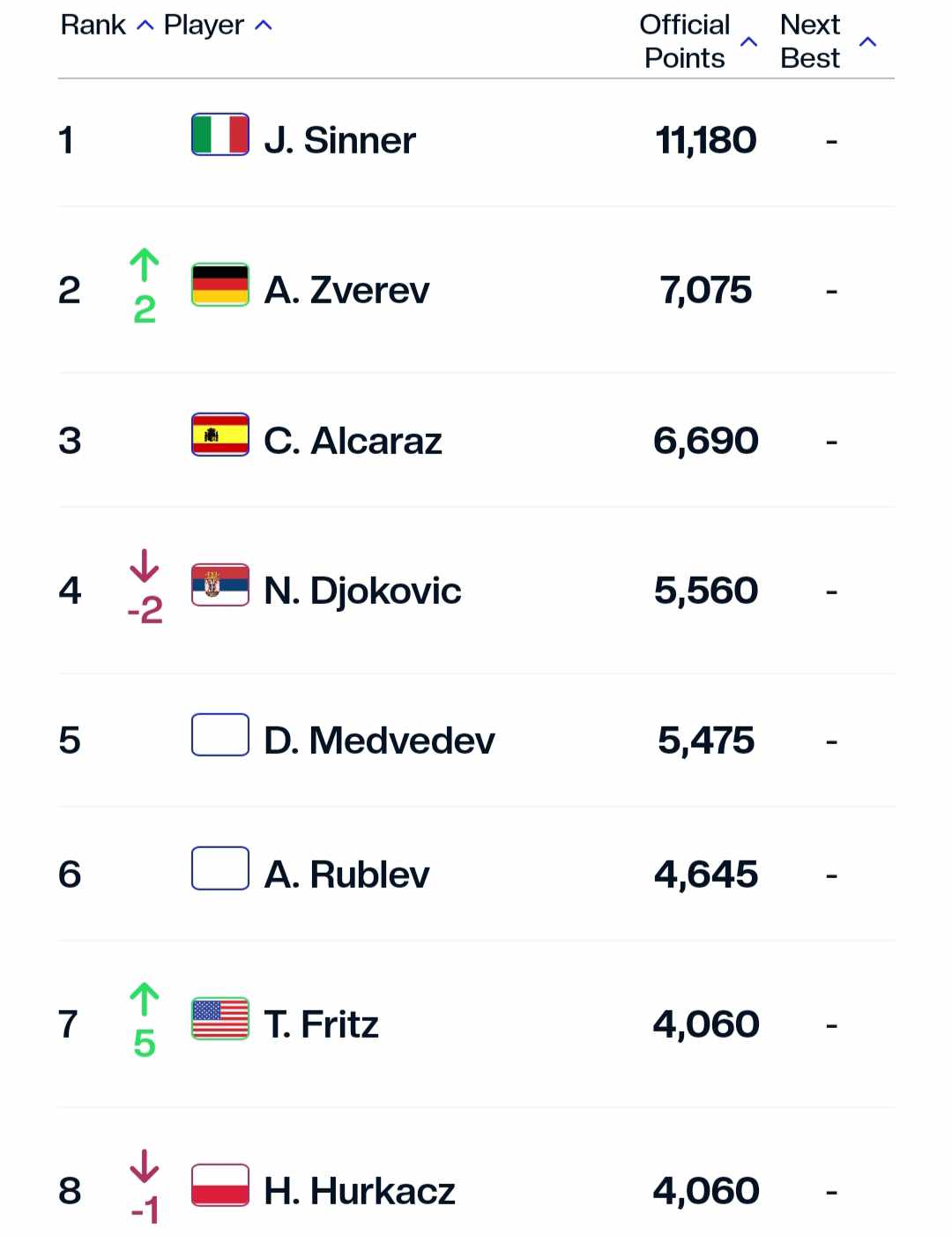Click Sinner's 11,180 points value
This screenshot has height=1236, width=952.
coord(706,140)
